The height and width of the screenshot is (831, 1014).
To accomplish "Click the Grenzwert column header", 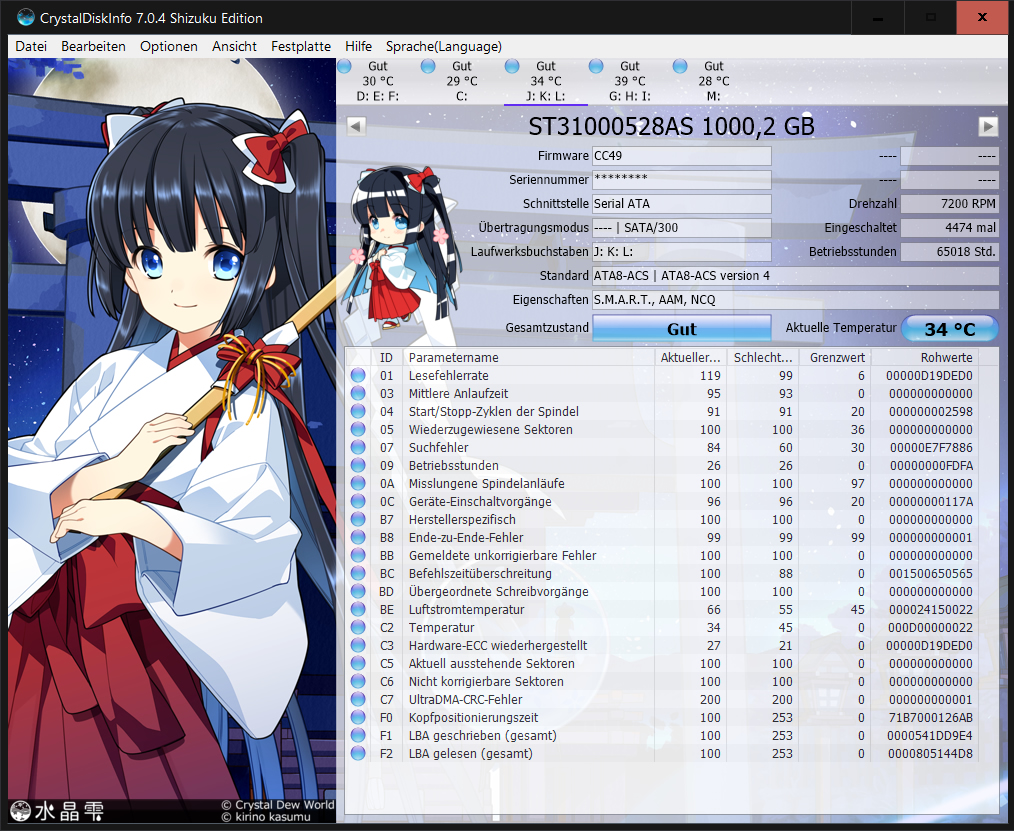I will [x=836, y=358].
